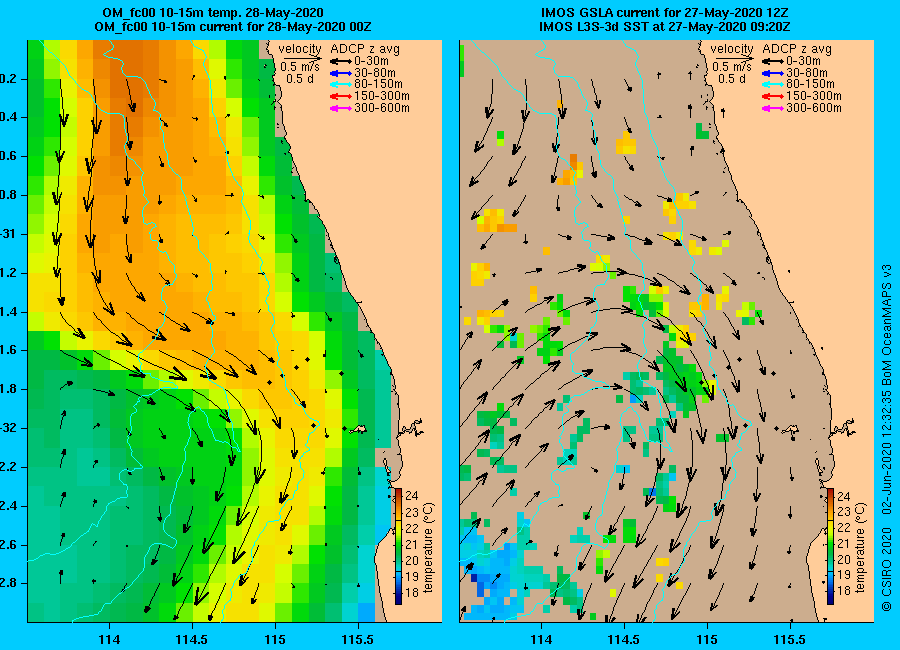Click cyan 80-150m arrow in left map legend
This screenshot has width=900, height=650.
click(340, 84)
